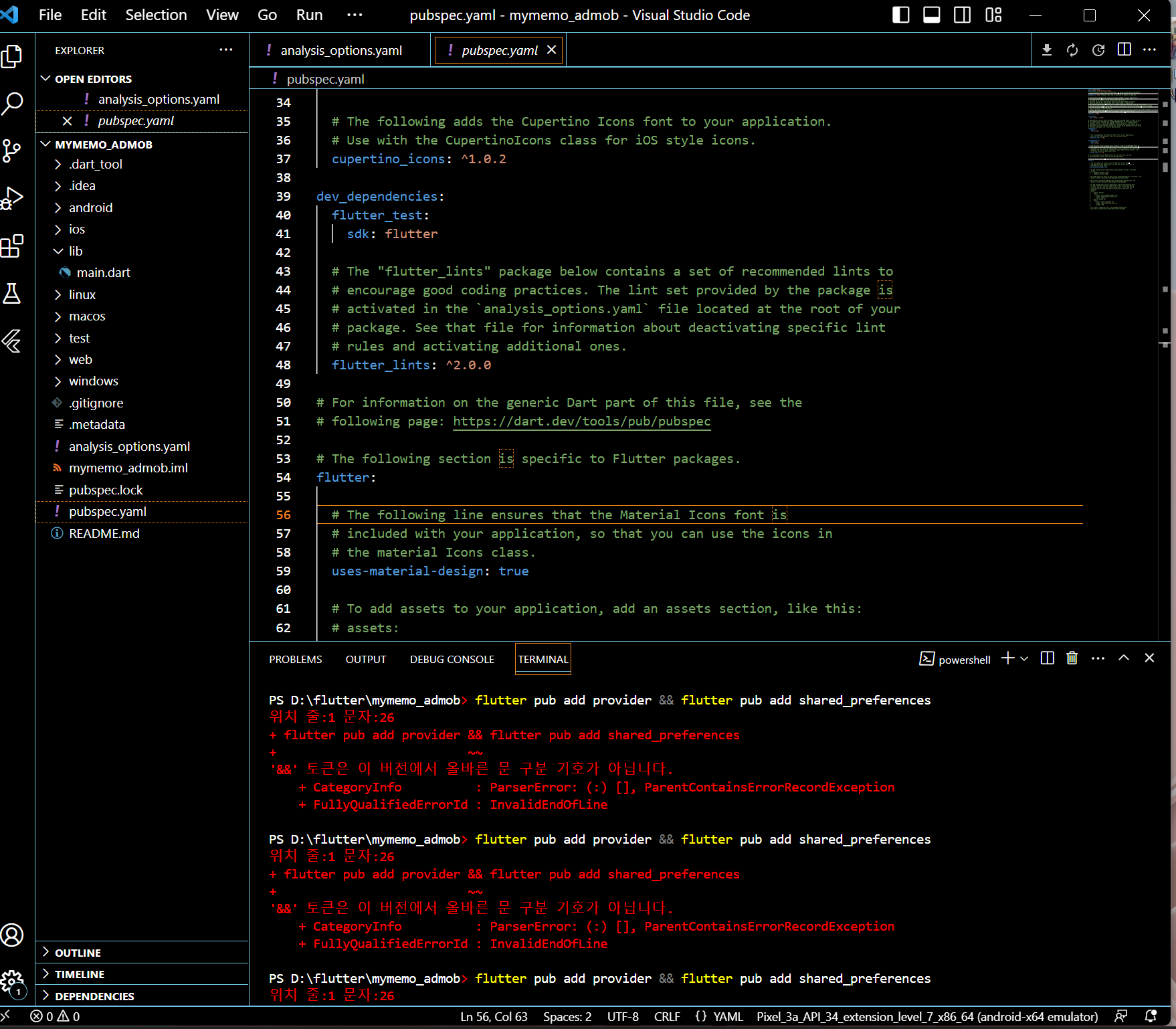Screen dimensions: 1176x1029
Task: Switch to the OUTPUT panel tab
Action: click(366, 660)
